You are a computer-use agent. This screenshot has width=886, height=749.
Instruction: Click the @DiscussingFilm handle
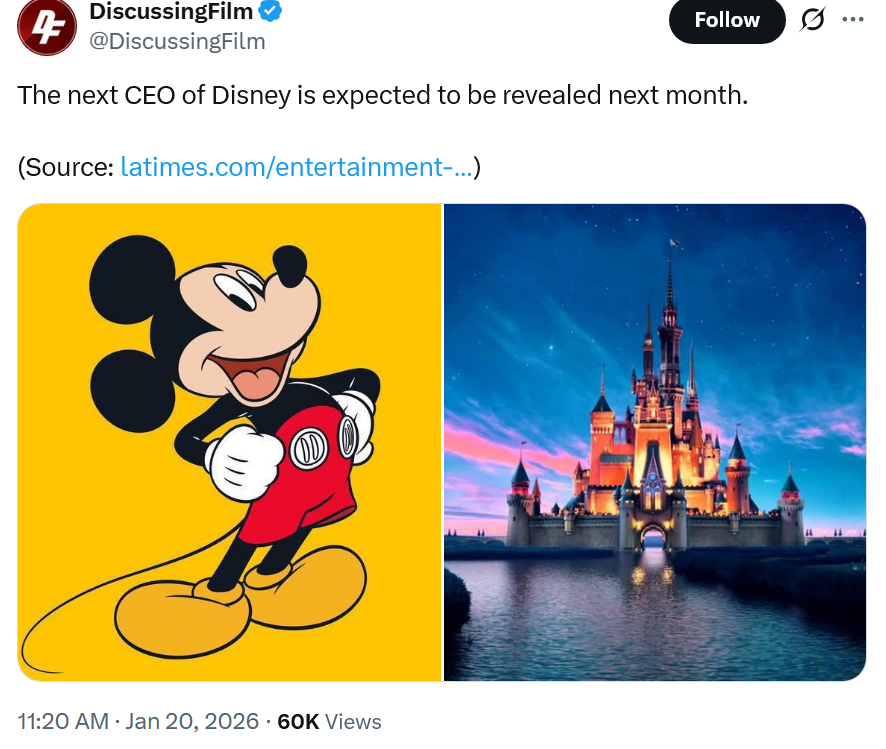(177, 41)
